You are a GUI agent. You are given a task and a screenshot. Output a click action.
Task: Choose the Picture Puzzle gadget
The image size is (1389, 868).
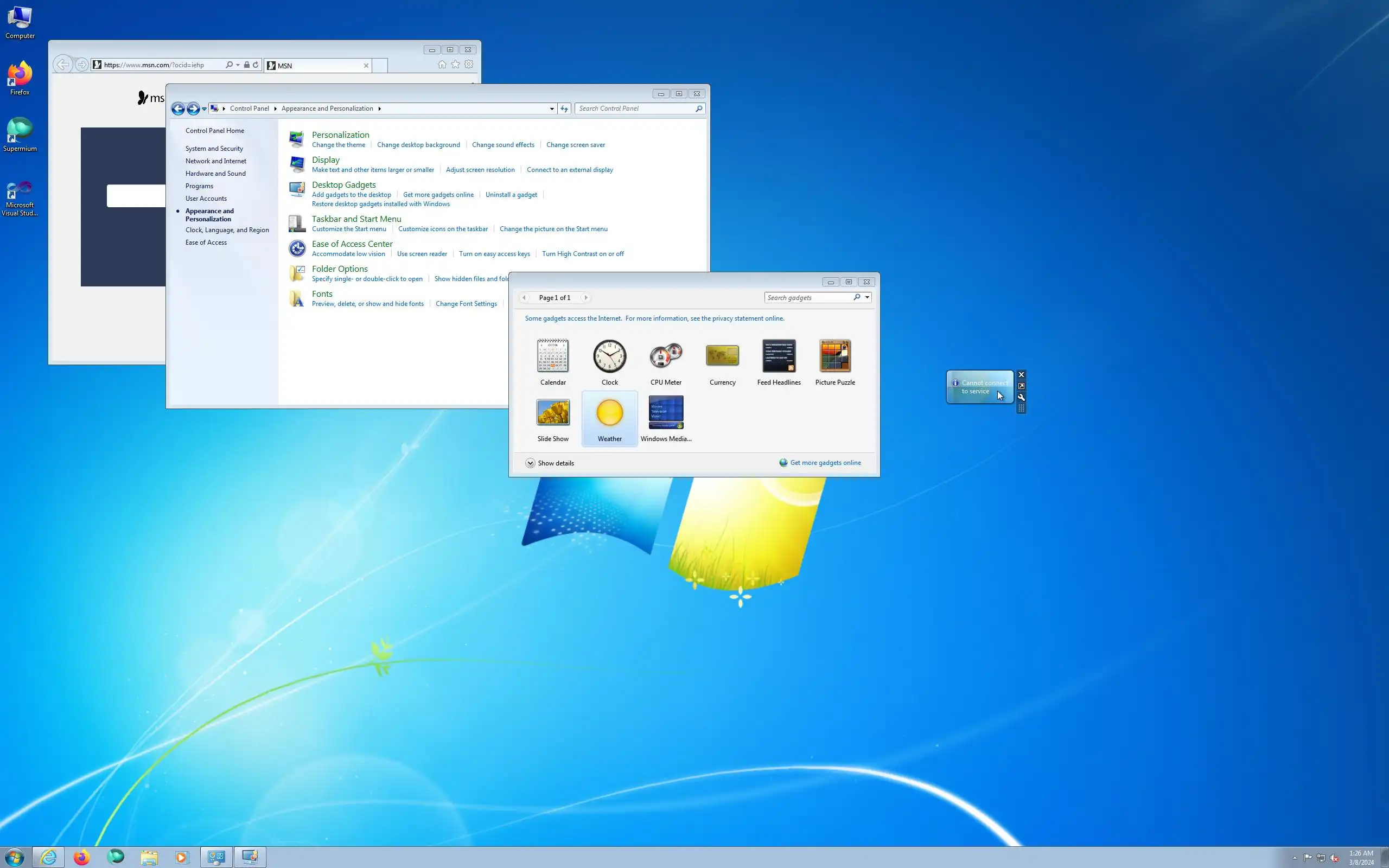pyautogui.click(x=834, y=356)
